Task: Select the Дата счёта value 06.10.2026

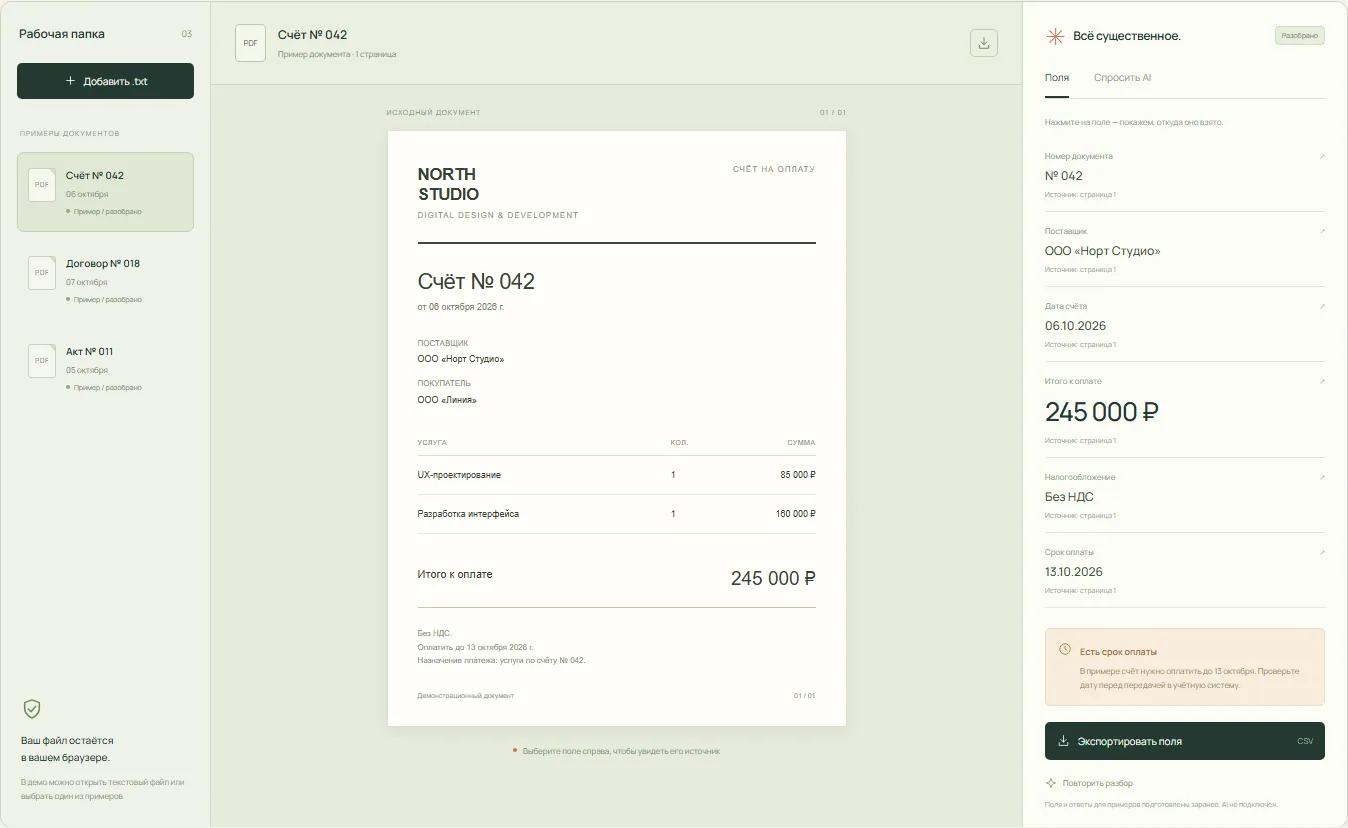Action: 1076,326
